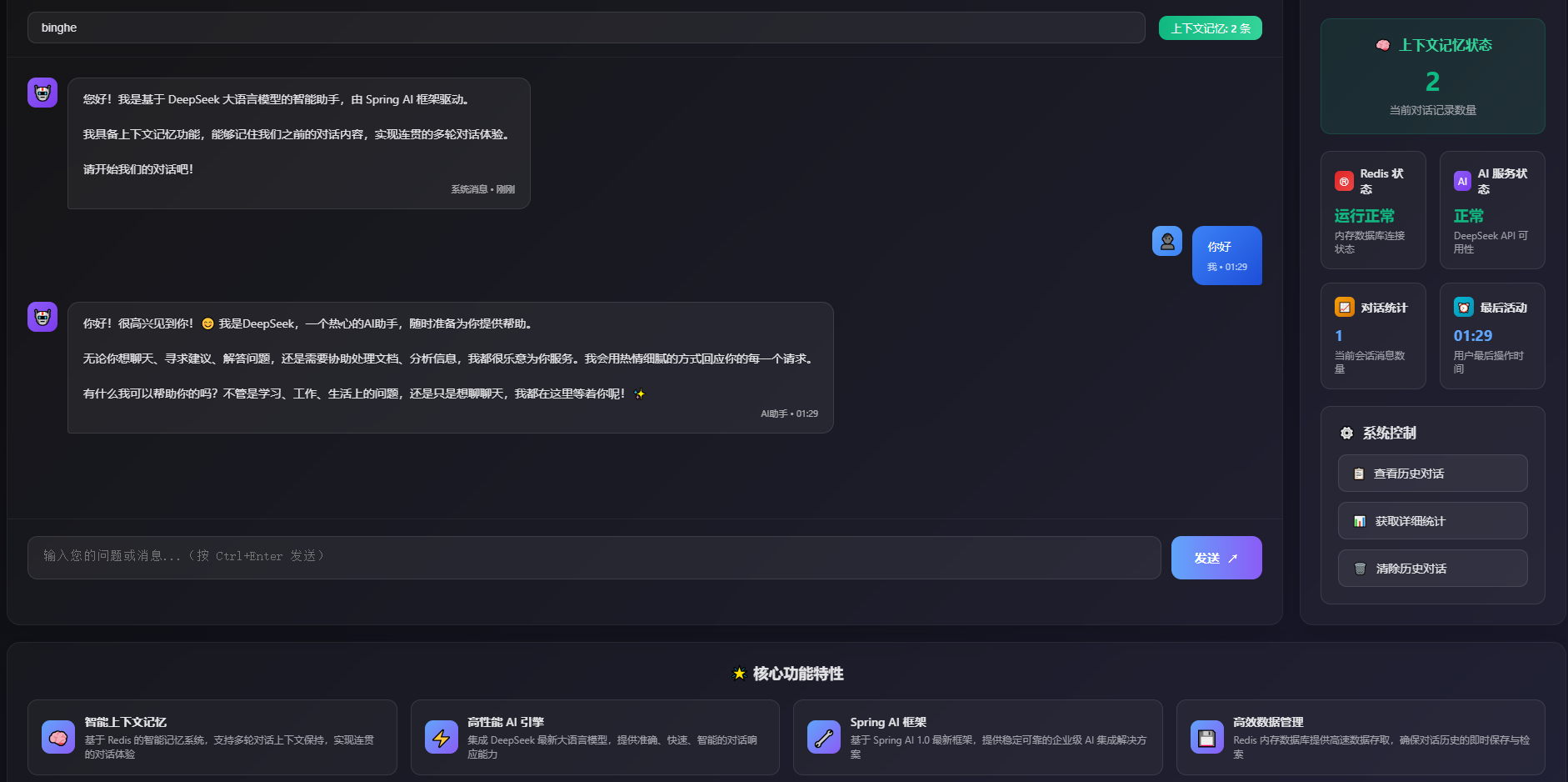Click the user avatar beside 你好 message
Image resolution: width=1568 pixels, height=782 pixels.
click(x=1167, y=241)
